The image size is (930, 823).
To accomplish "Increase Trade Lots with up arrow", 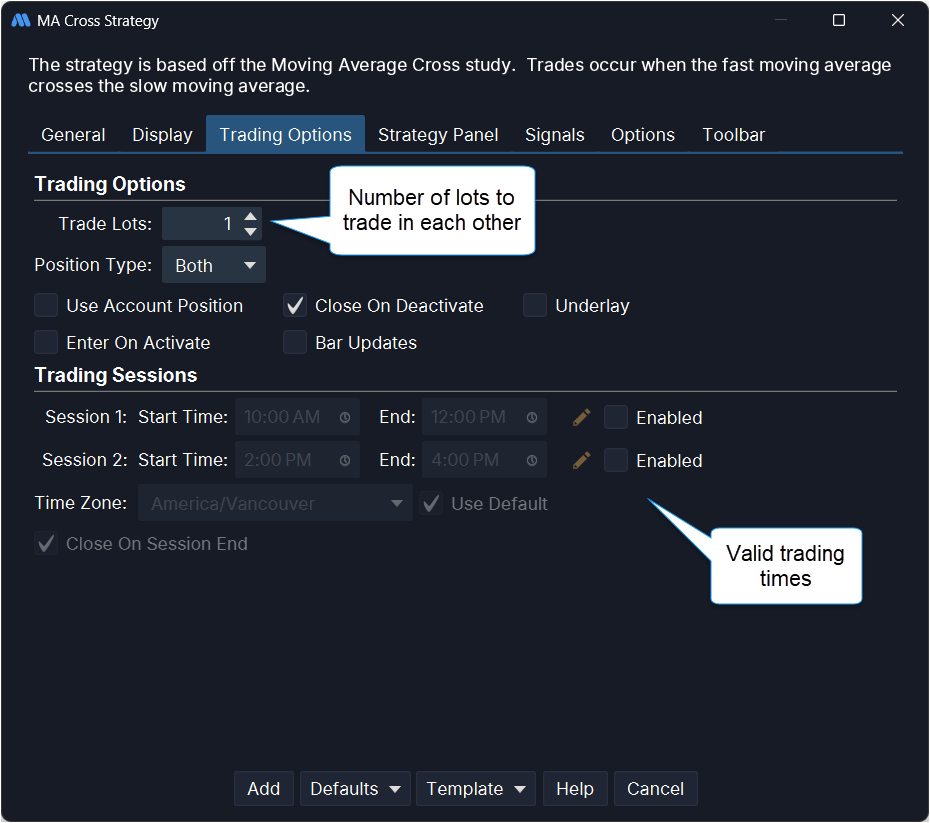I will point(251,216).
